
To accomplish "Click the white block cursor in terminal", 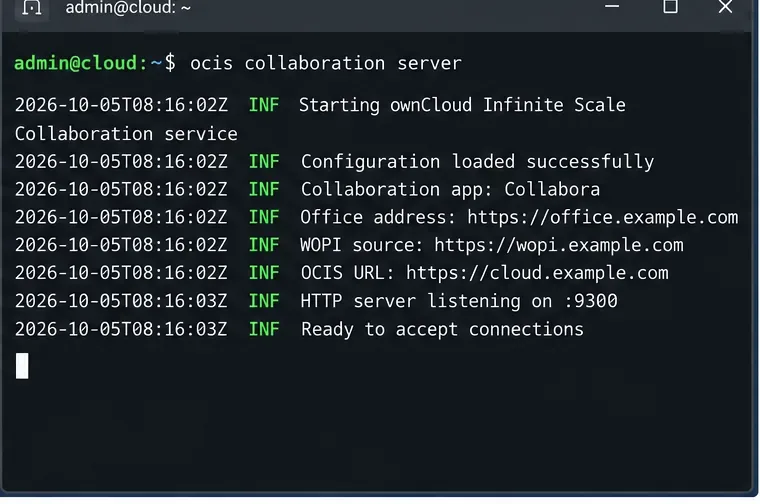I will coord(22,366).
